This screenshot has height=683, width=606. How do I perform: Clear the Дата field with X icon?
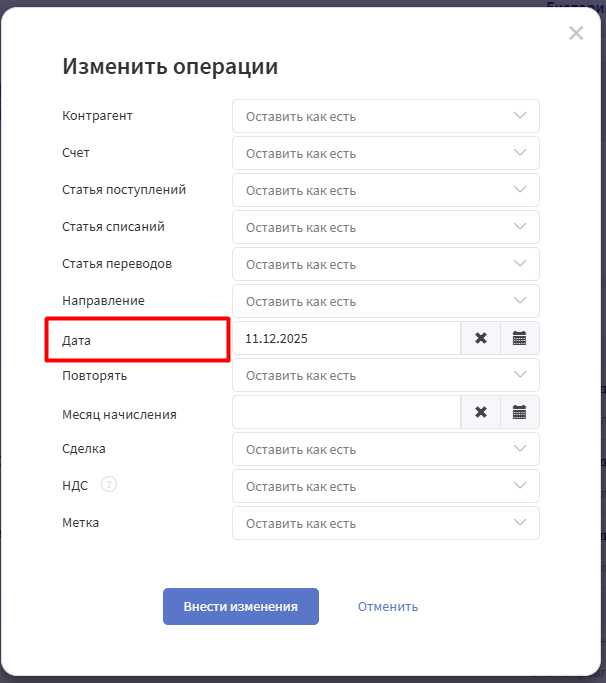(x=480, y=338)
